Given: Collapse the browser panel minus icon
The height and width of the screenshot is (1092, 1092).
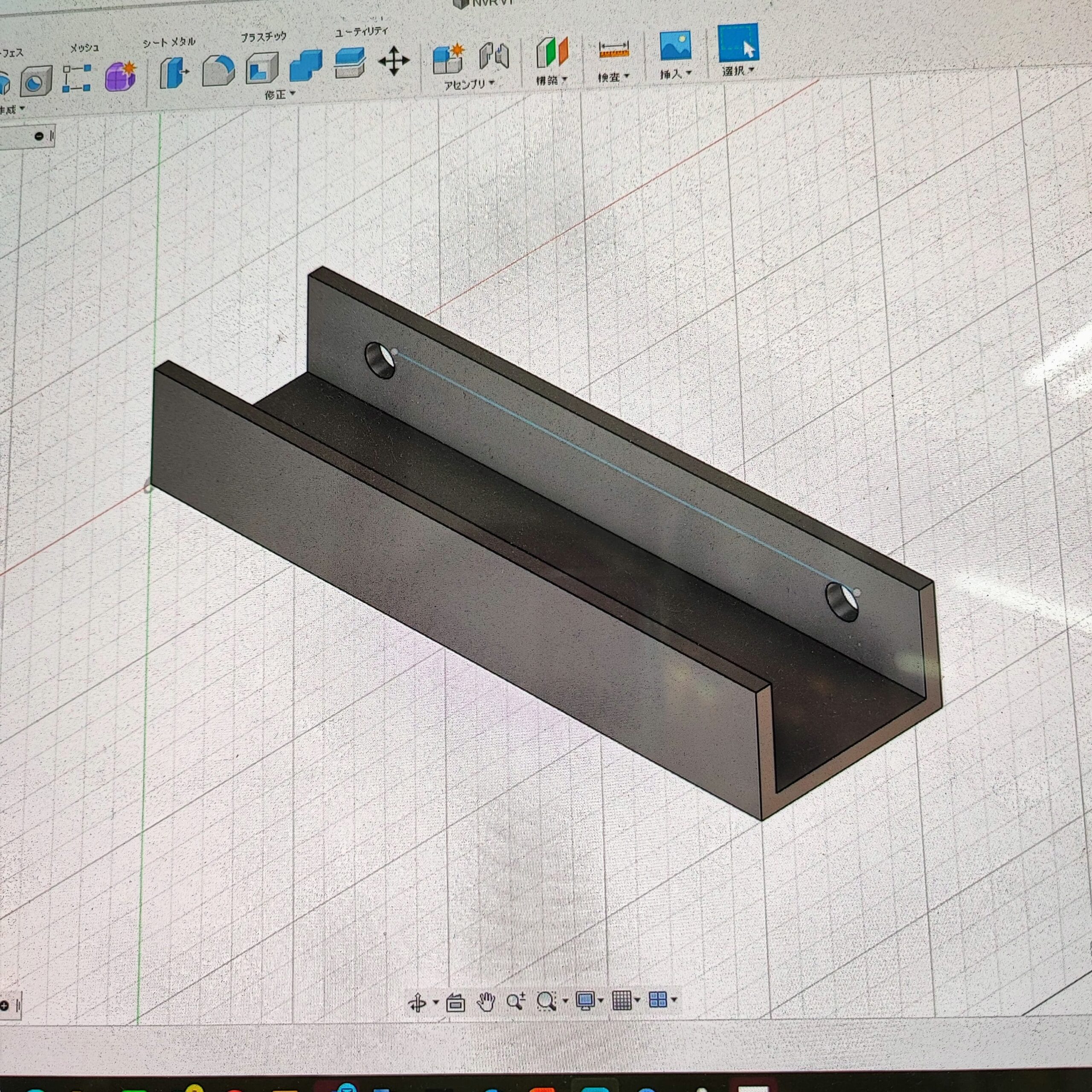Looking at the screenshot, I should [x=38, y=136].
